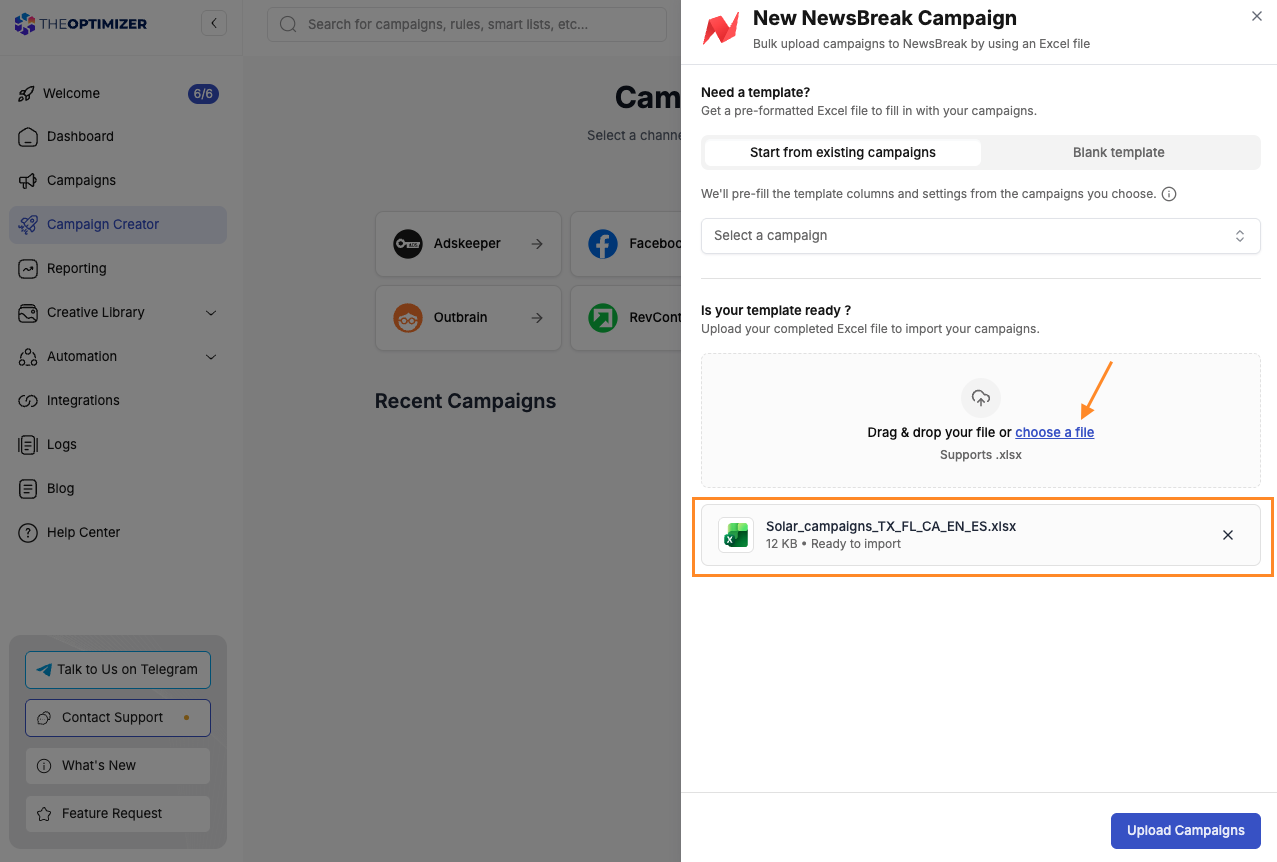Image resolution: width=1277 pixels, height=862 pixels.
Task: Close the New NewsBreak Campaign panel
Action: 1257,16
